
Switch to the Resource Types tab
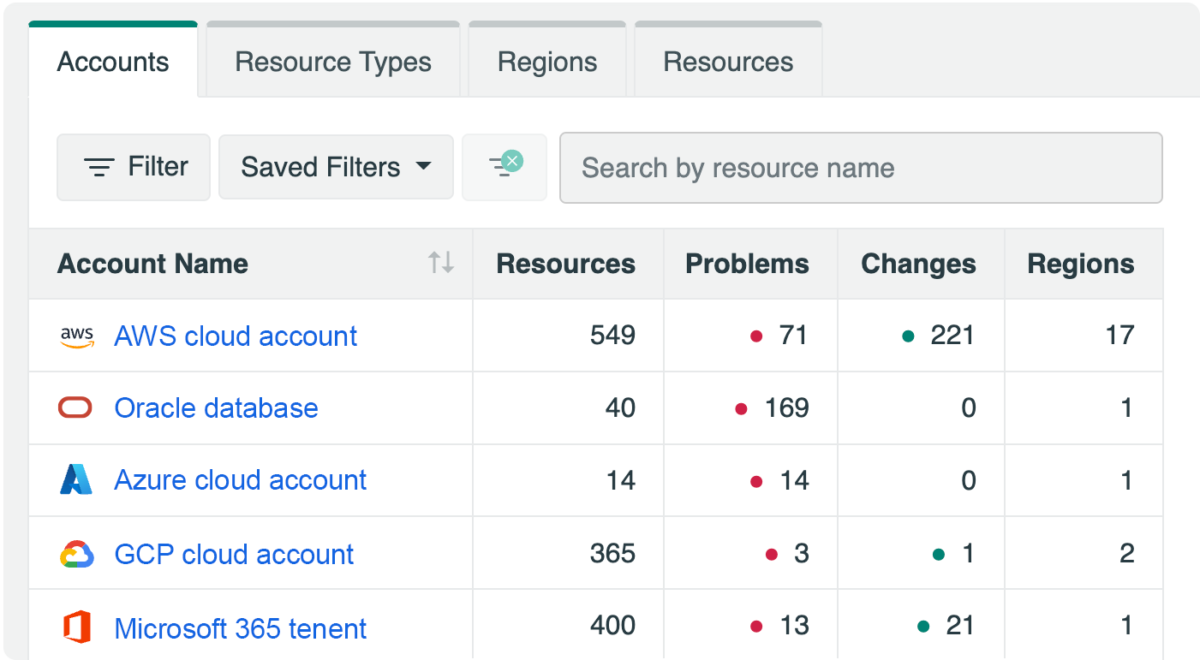click(333, 62)
